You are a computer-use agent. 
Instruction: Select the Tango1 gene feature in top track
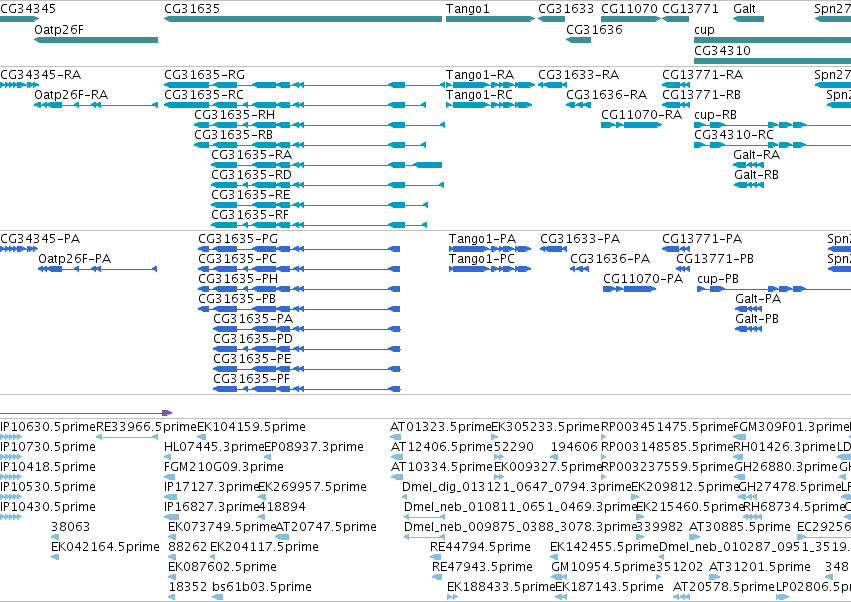491,19
